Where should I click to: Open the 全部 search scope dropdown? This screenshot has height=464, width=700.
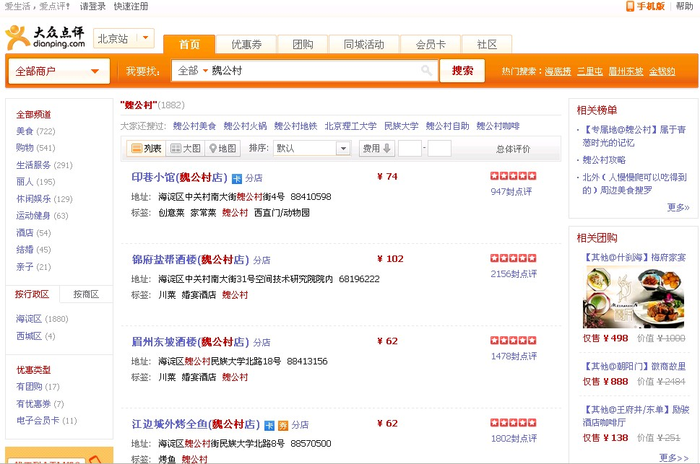tap(193, 71)
